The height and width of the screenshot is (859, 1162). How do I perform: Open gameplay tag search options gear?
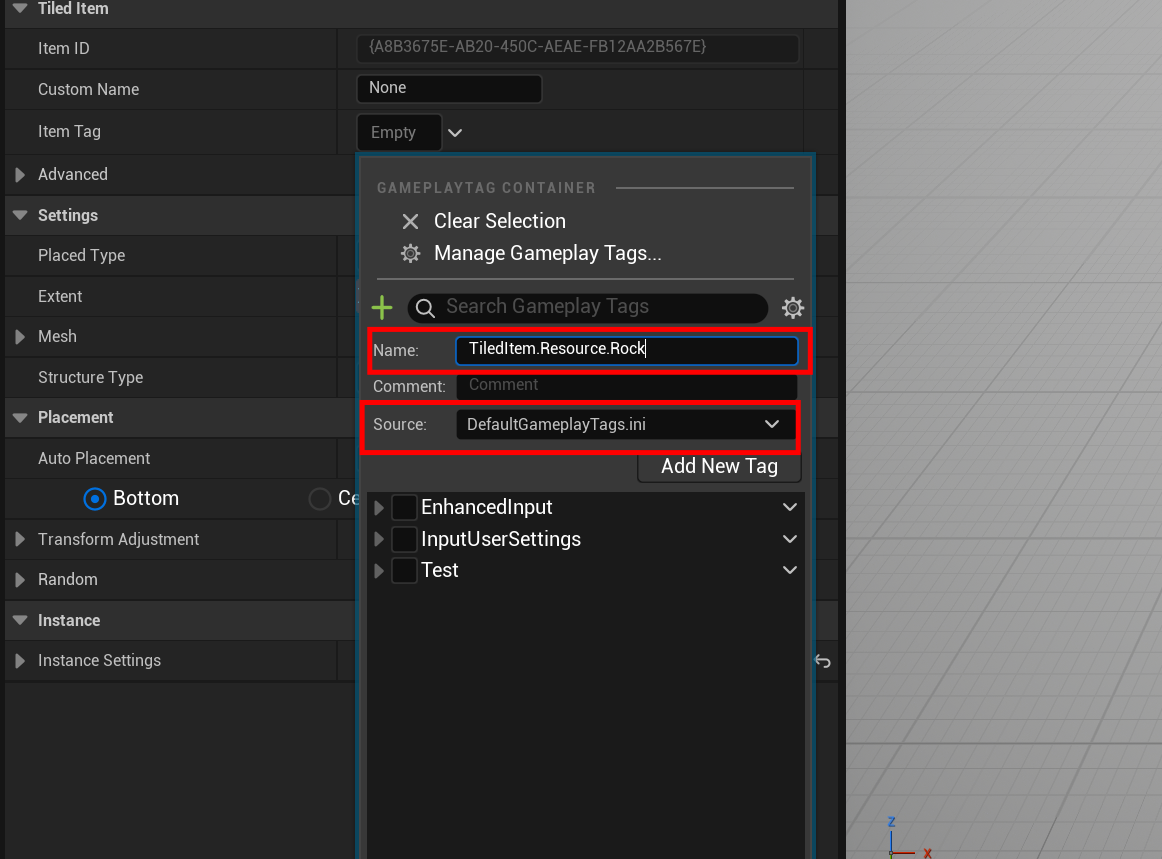click(x=793, y=308)
